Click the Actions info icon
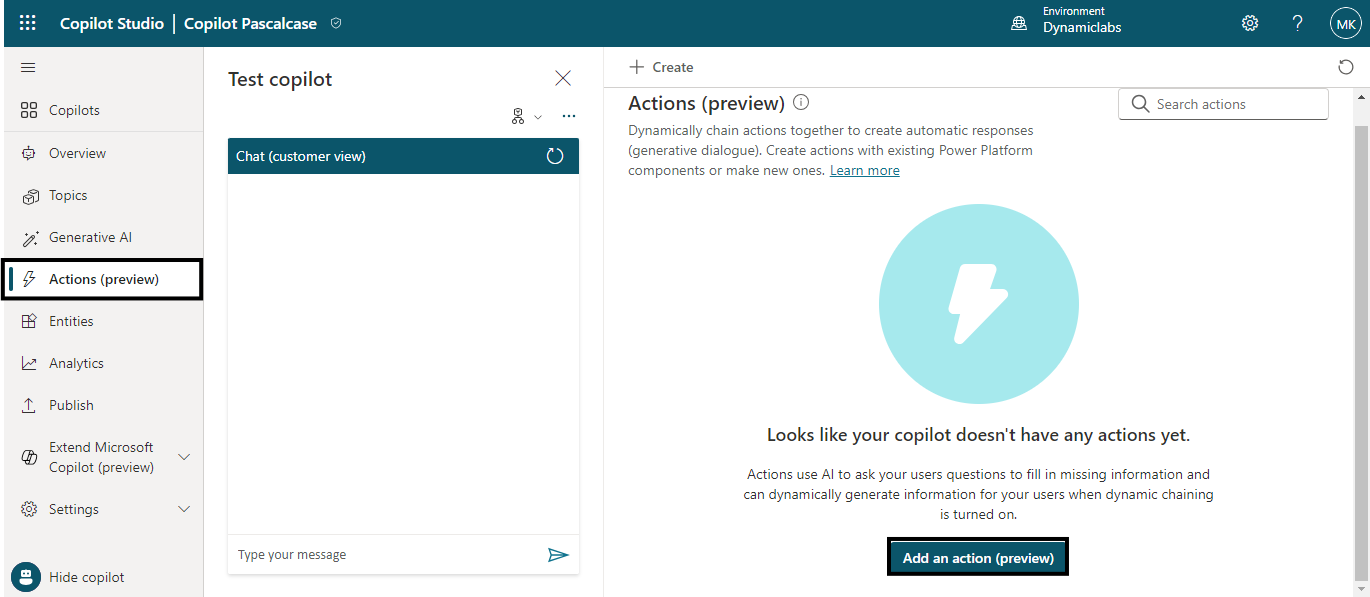Image resolution: width=1370 pixels, height=597 pixels. coord(800,103)
